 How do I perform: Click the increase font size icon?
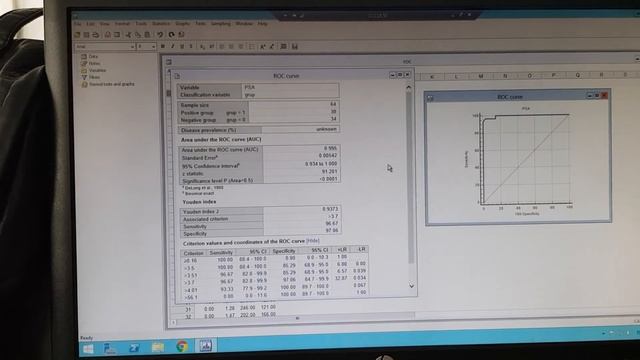262,47
